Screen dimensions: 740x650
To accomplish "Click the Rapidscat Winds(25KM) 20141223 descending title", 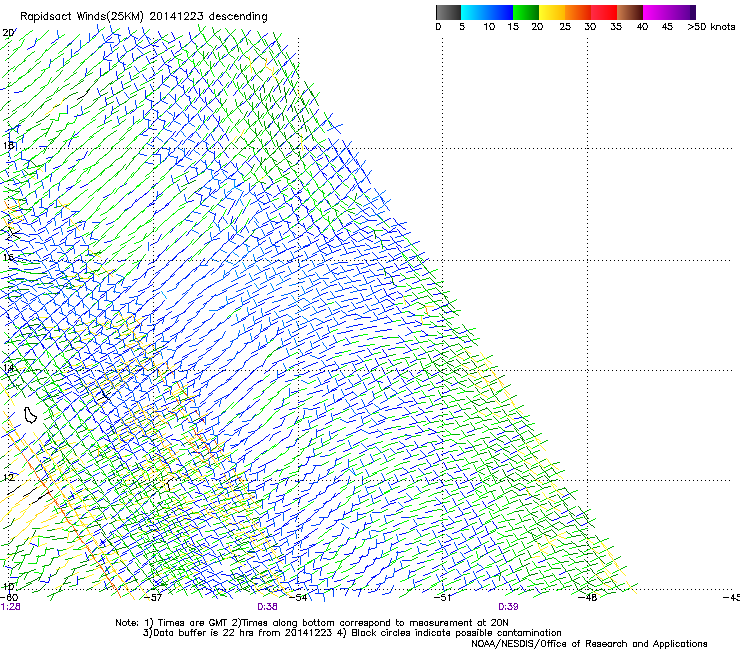I will coord(143,17).
